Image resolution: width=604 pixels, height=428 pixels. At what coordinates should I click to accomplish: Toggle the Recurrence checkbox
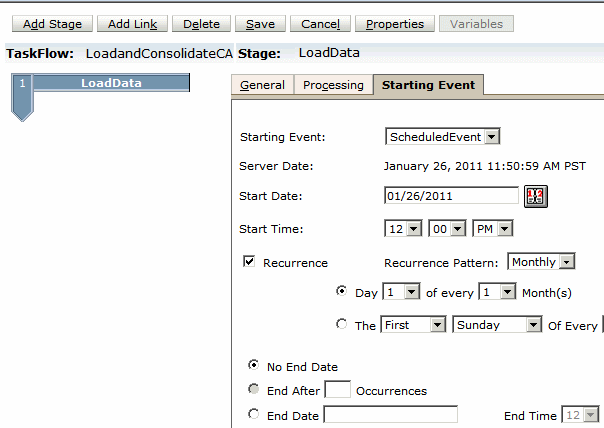click(249, 262)
